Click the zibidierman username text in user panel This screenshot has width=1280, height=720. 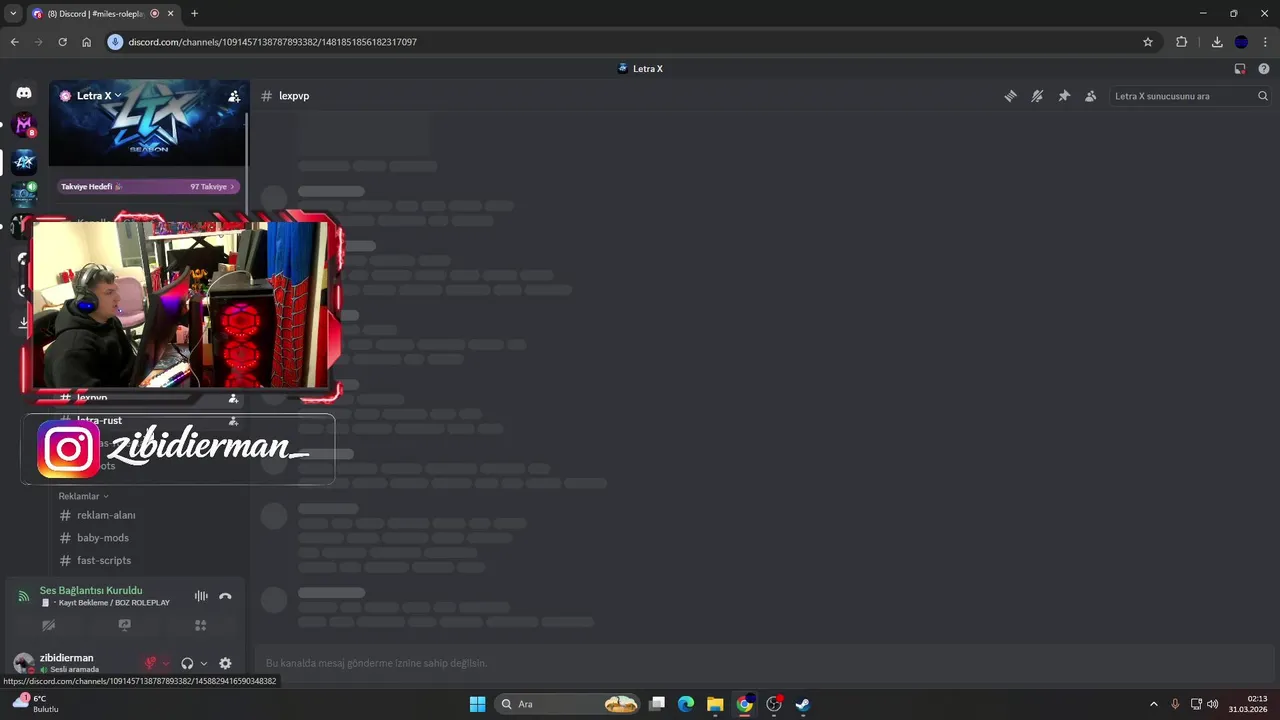66,658
